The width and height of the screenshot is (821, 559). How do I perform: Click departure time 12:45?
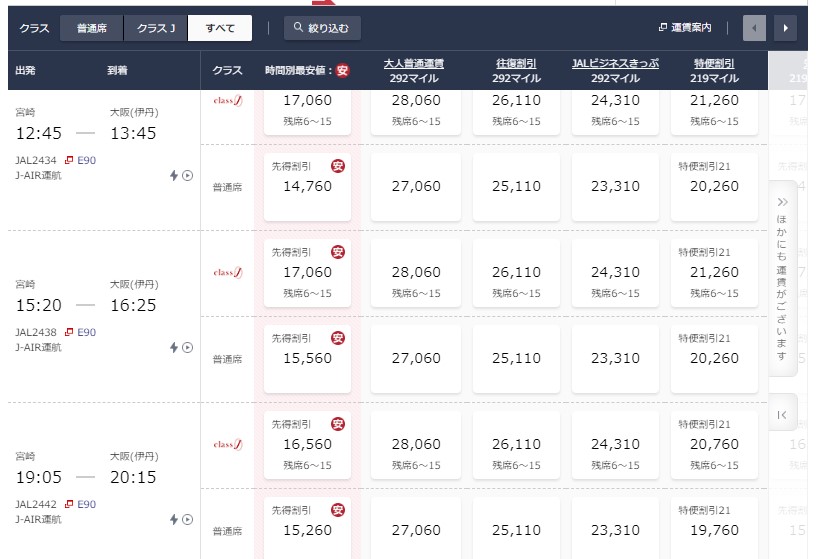[39, 133]
